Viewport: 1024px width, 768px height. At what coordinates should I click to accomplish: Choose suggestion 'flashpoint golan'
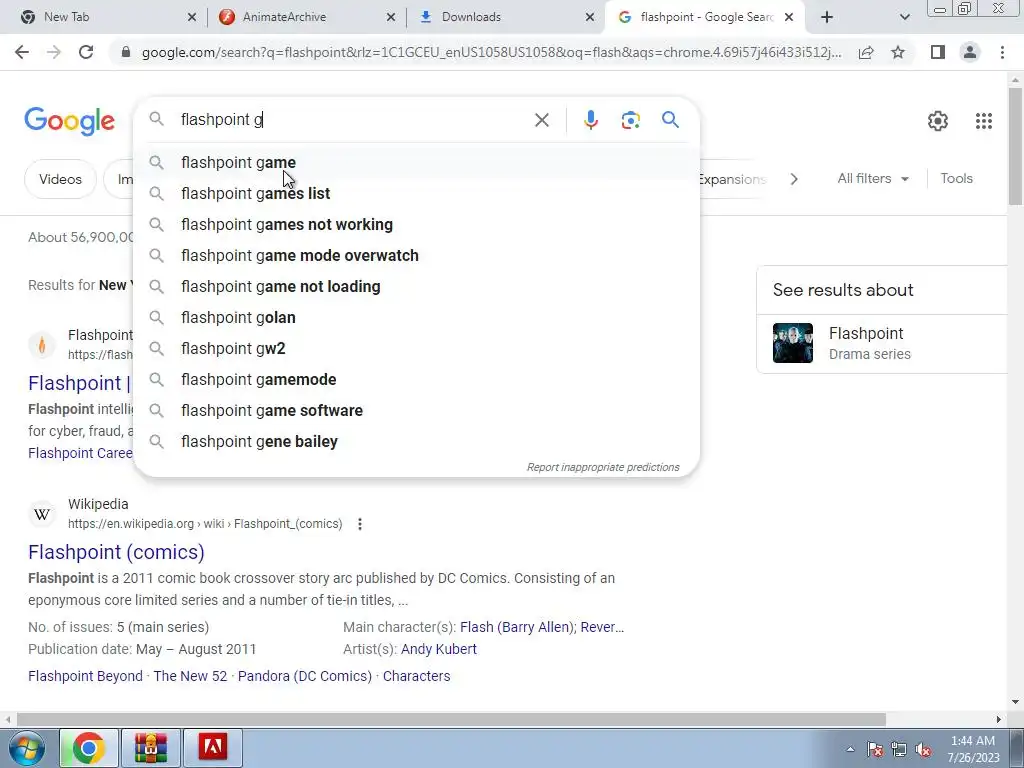pyautogui.click(x=417, y=317)
